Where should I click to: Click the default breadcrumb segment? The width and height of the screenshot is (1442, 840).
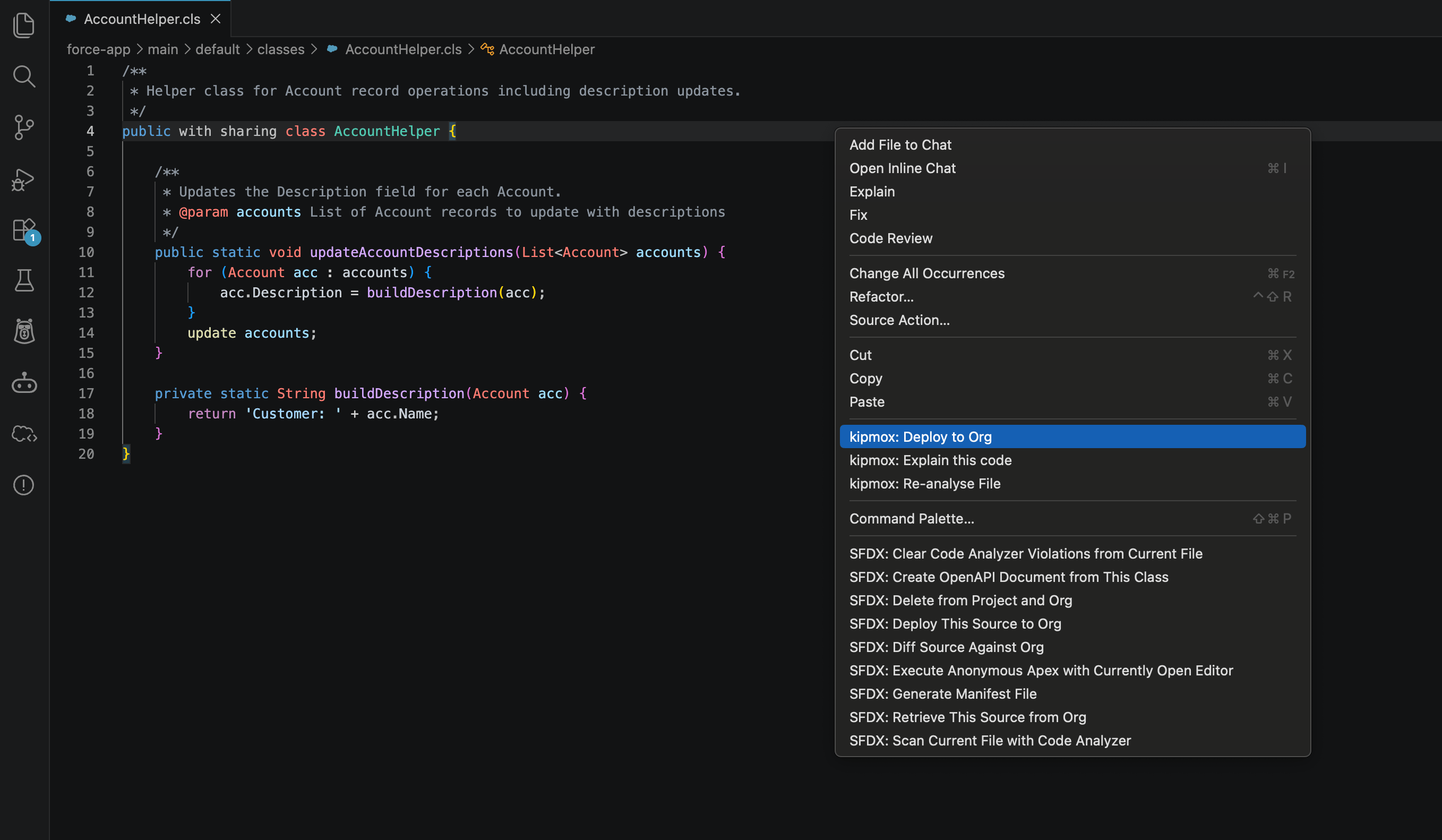(218, 49)
